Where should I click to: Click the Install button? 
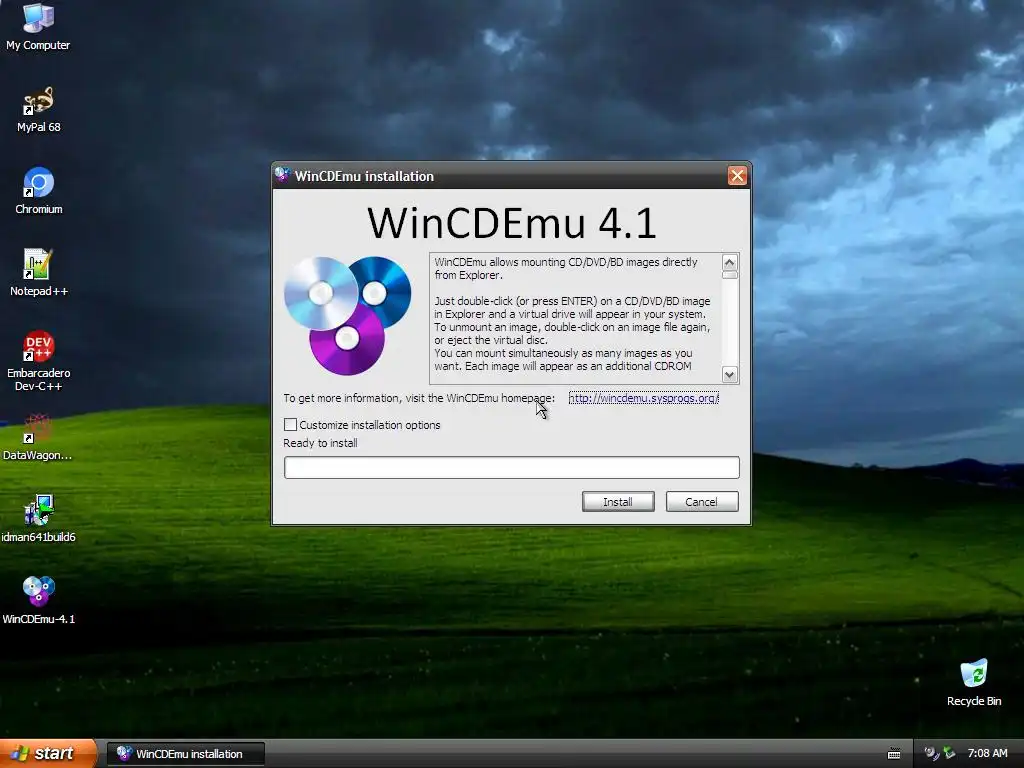coord(618,502)
